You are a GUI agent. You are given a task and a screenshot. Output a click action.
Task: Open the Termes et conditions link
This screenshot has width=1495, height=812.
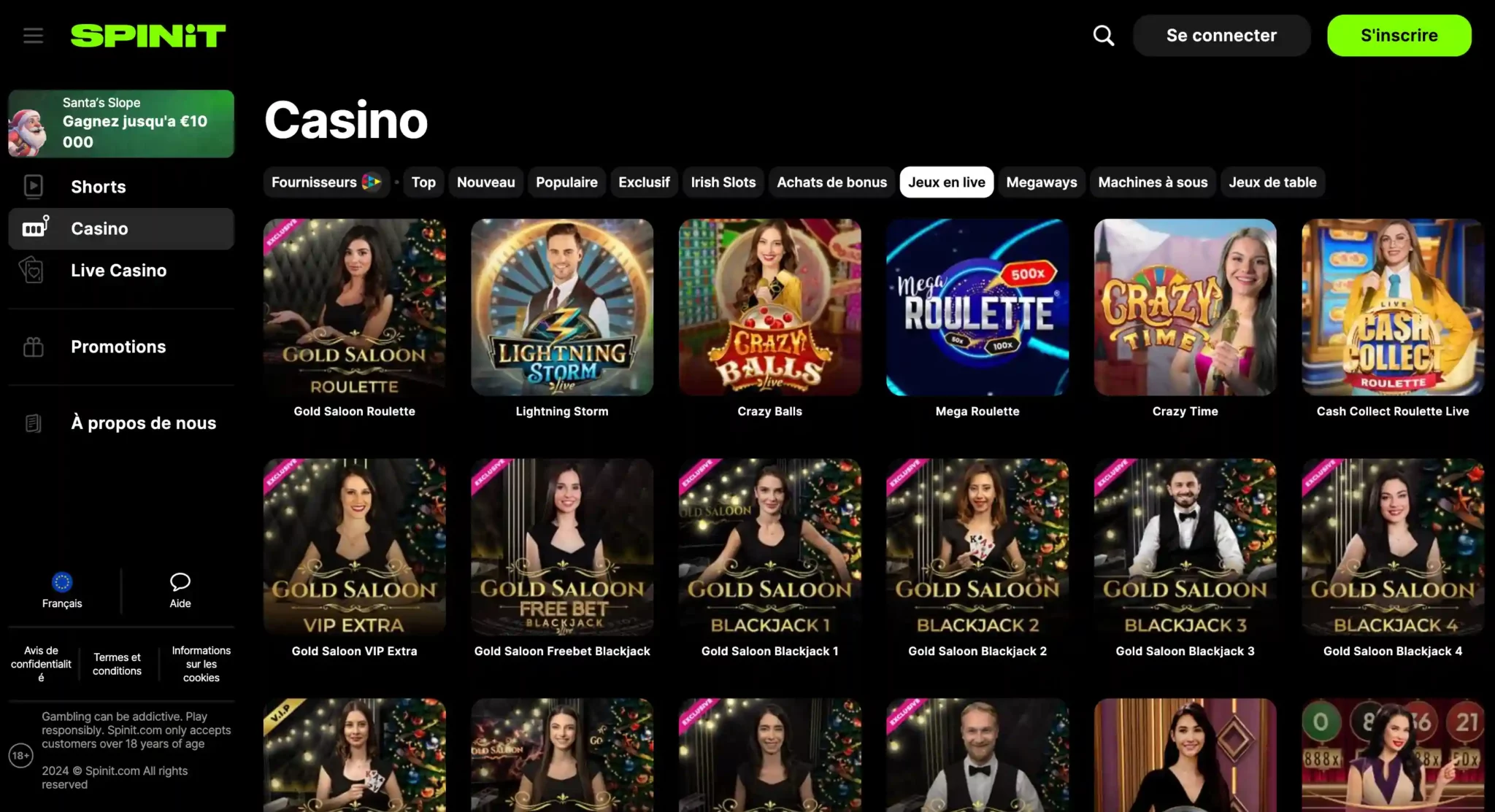point(117,664)
